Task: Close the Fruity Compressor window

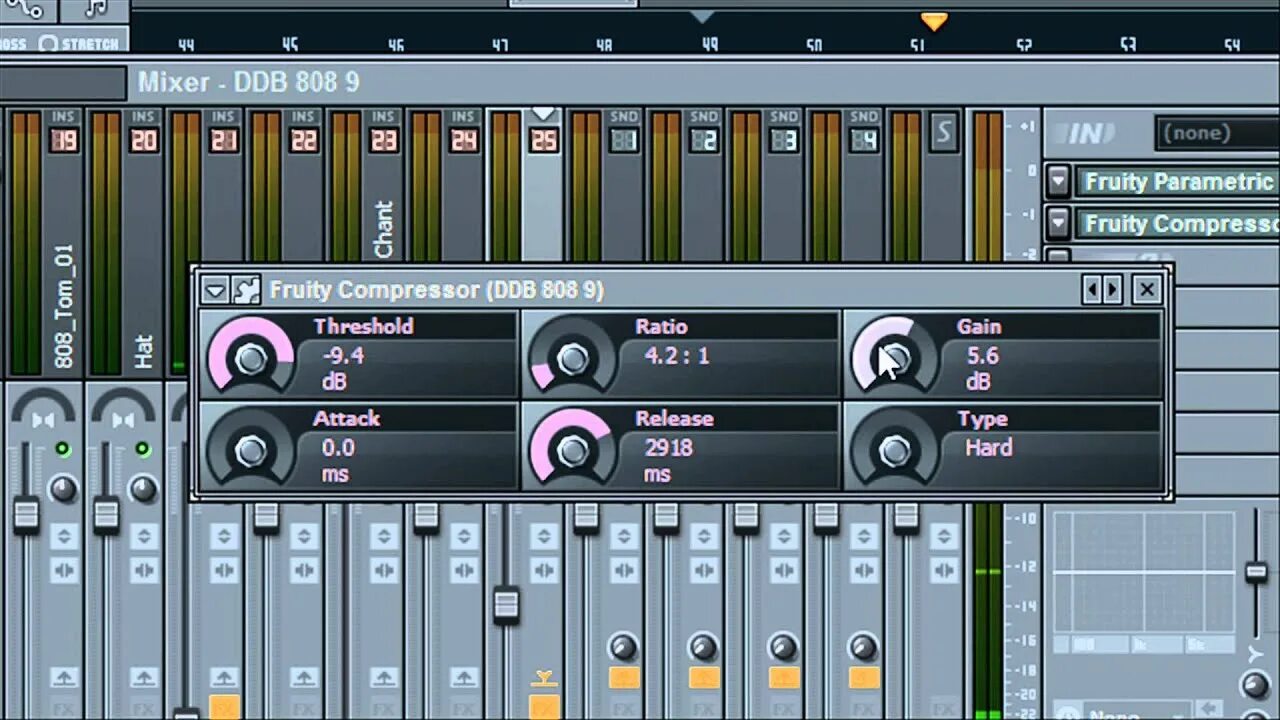Action: coord(1147,290)
